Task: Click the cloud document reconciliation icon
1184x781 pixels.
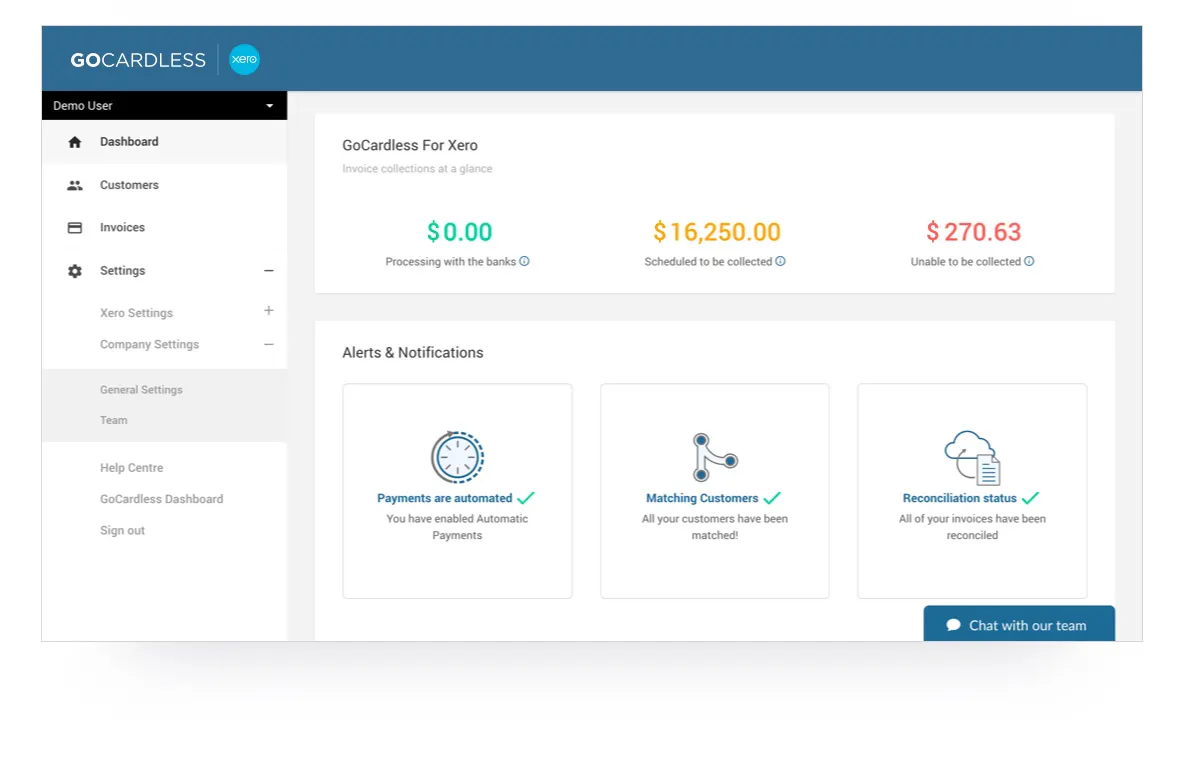Action: click(973, 458)
